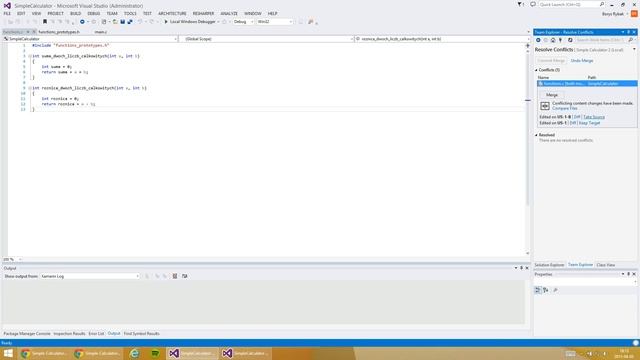Click the Open File toolbar icon
The width and height of the screenshot is (640, 360).
click(115, 22)
